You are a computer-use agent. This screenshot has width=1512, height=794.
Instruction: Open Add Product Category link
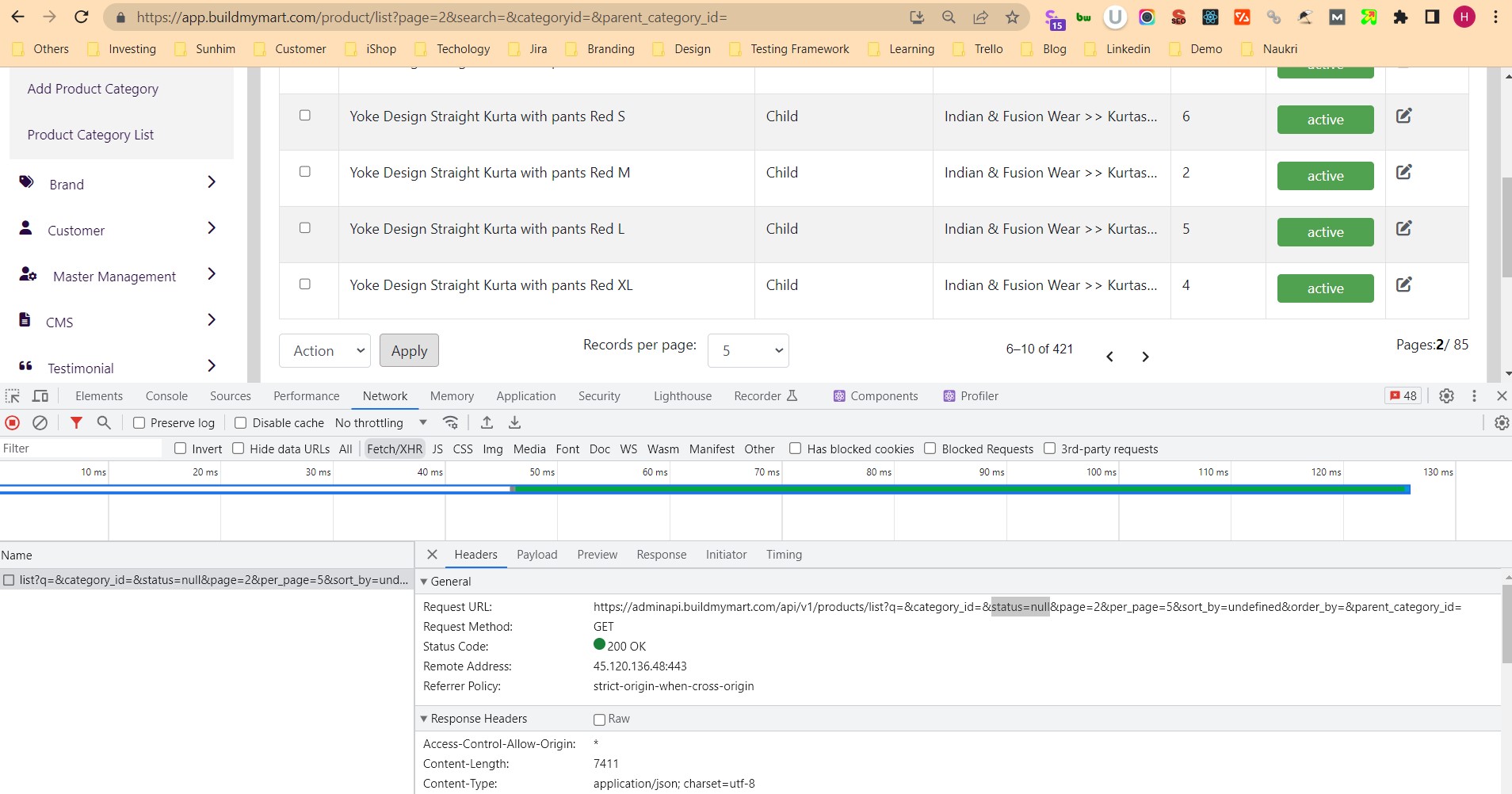coord(93,89)
